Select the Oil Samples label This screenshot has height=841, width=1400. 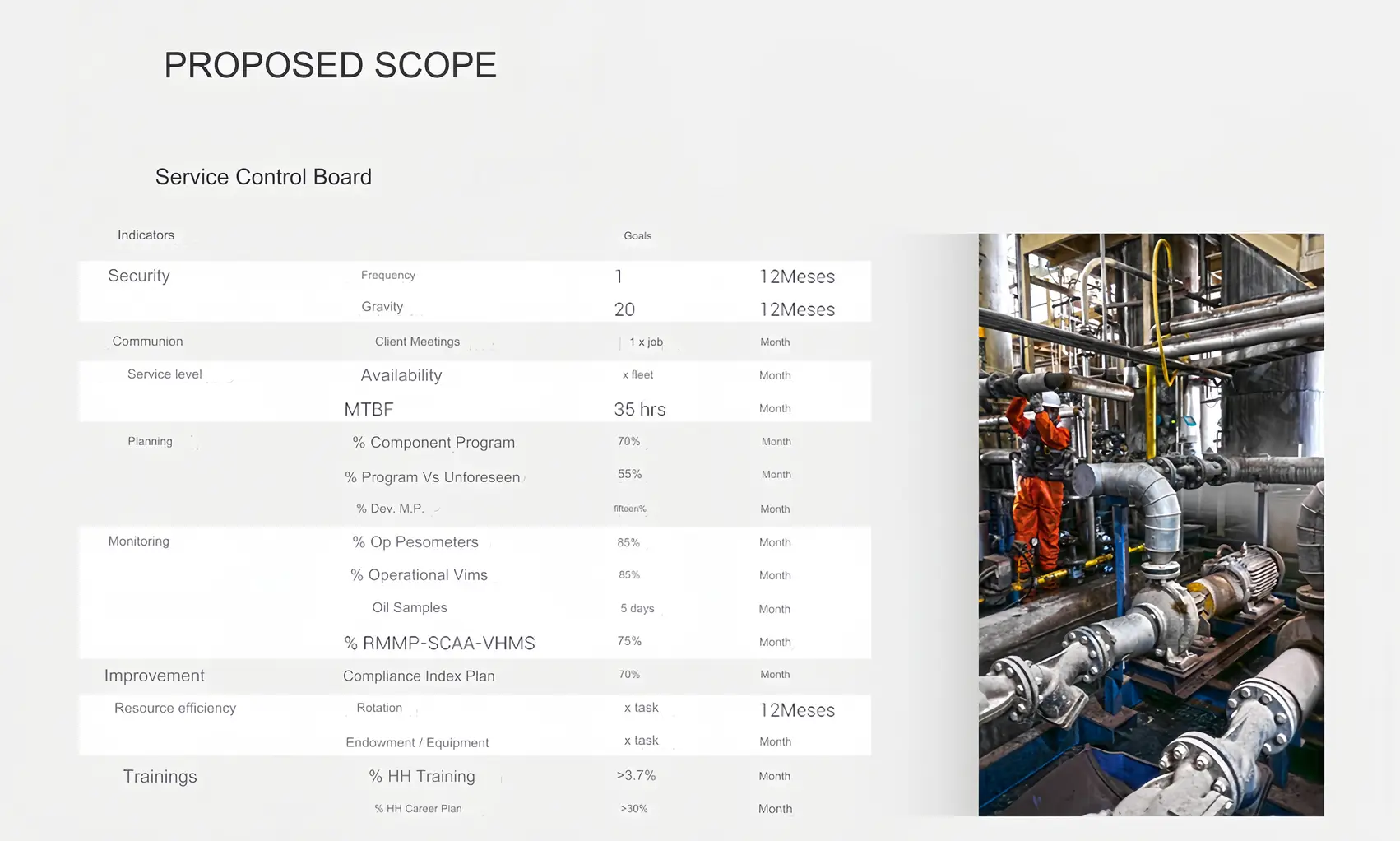[x=410, y=607]
